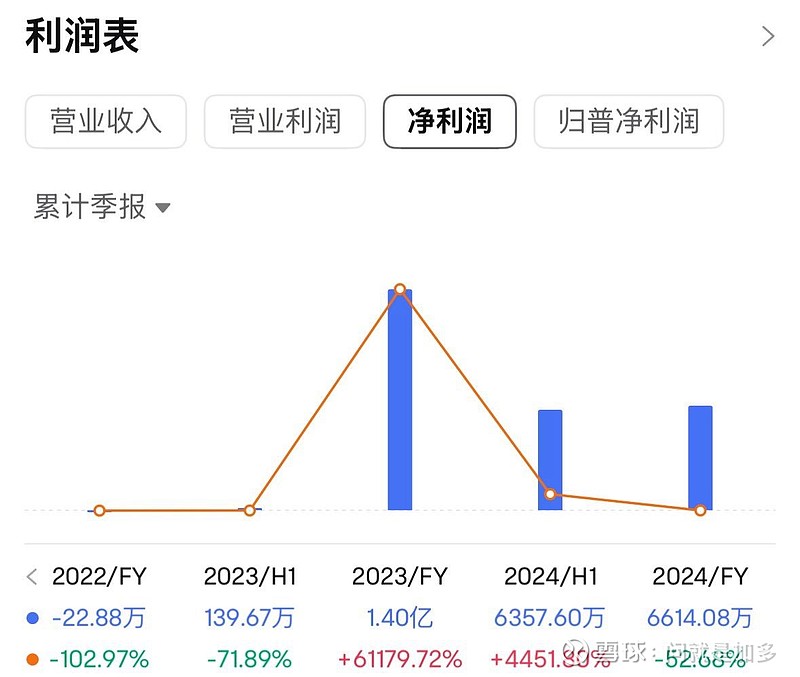The image size is (800, 677).
Task: Click the orange legend dot for growth rate
Action: pyautogui.click(x=33, y=659)
